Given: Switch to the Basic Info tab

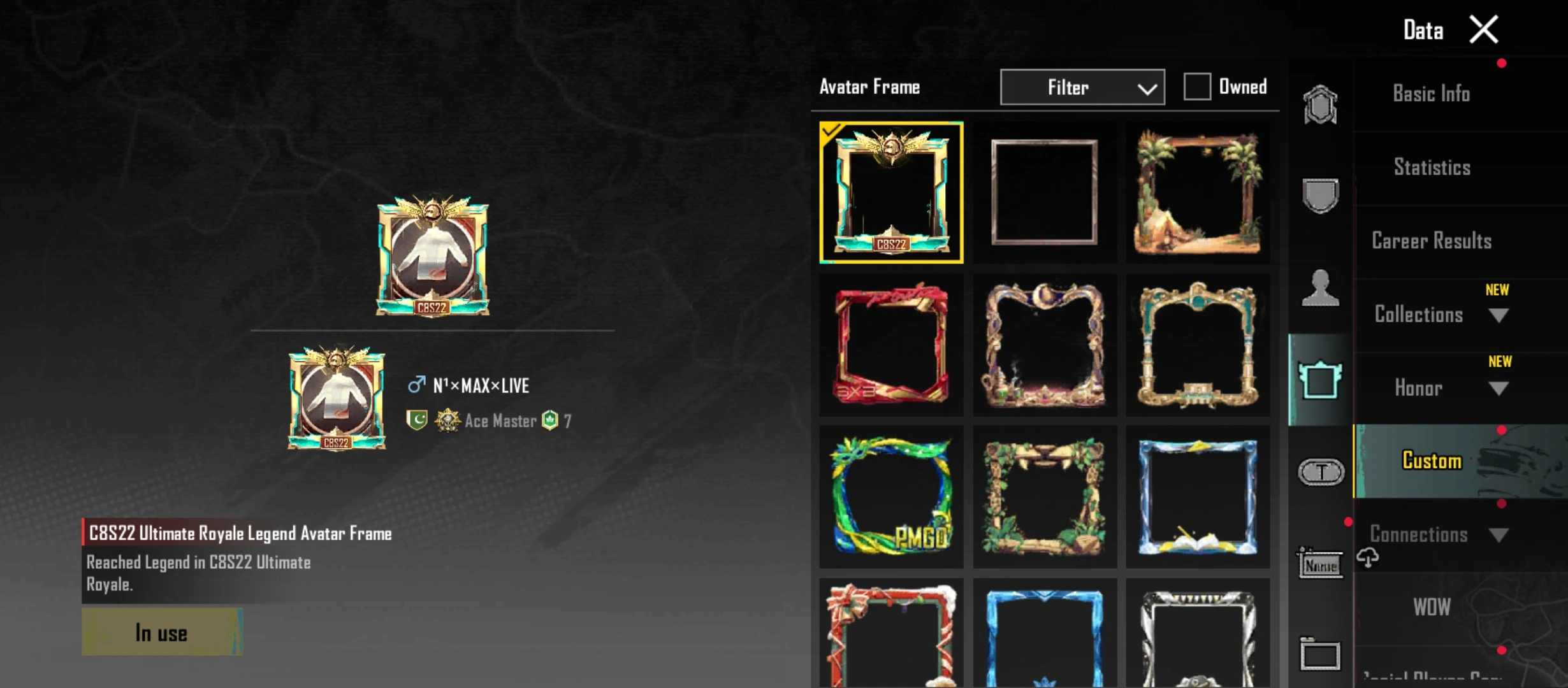Looking at the screenshot, I should tap(1432, 94).
